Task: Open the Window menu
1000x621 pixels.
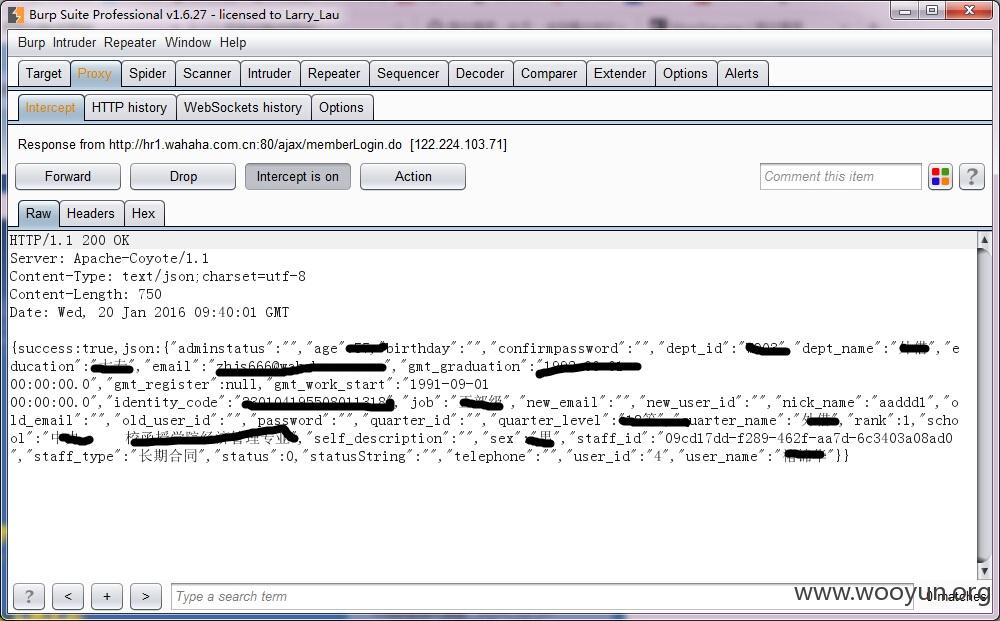Action: tap(188, 43)
